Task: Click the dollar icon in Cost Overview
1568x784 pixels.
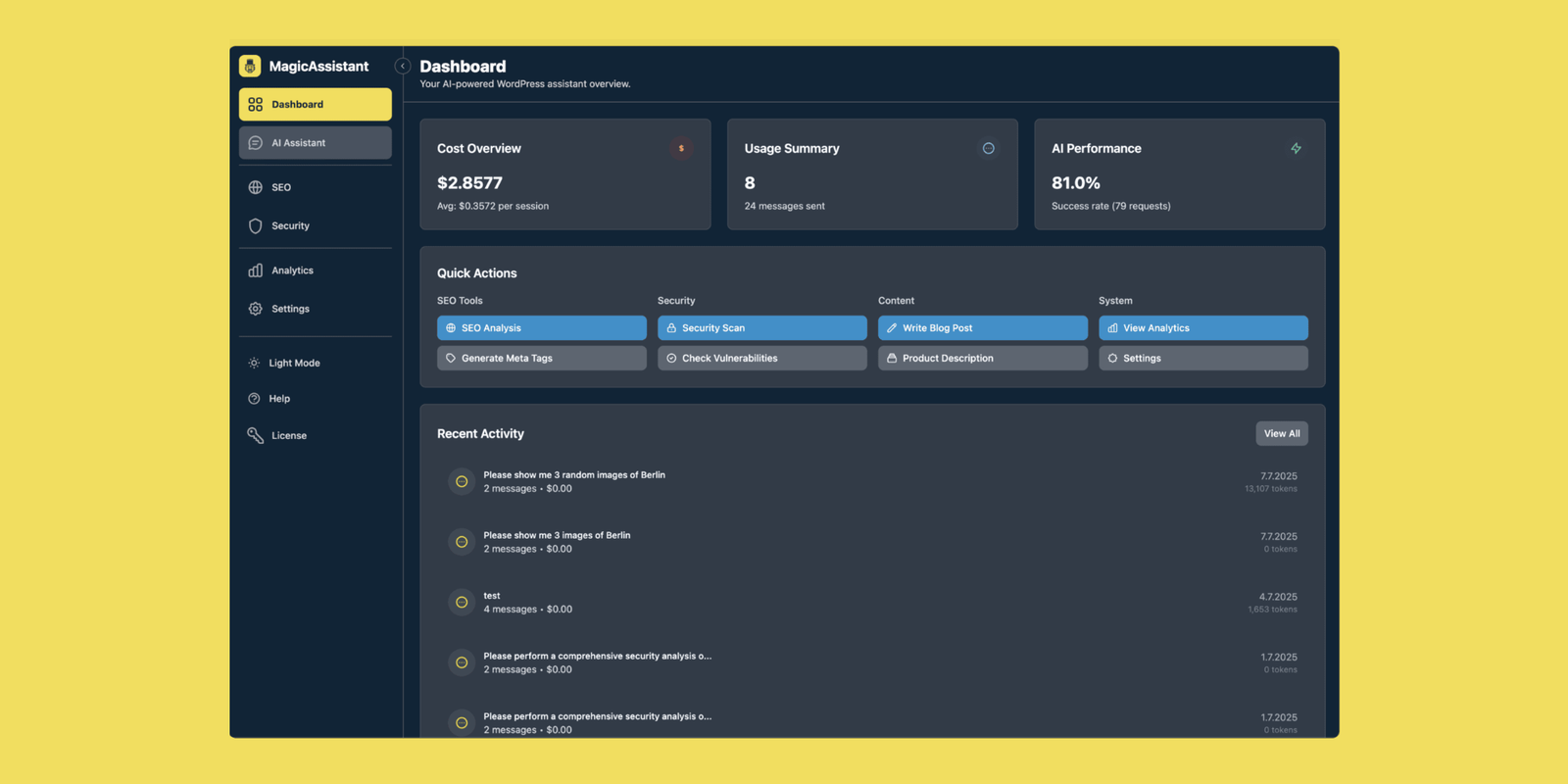Action: 681,149
